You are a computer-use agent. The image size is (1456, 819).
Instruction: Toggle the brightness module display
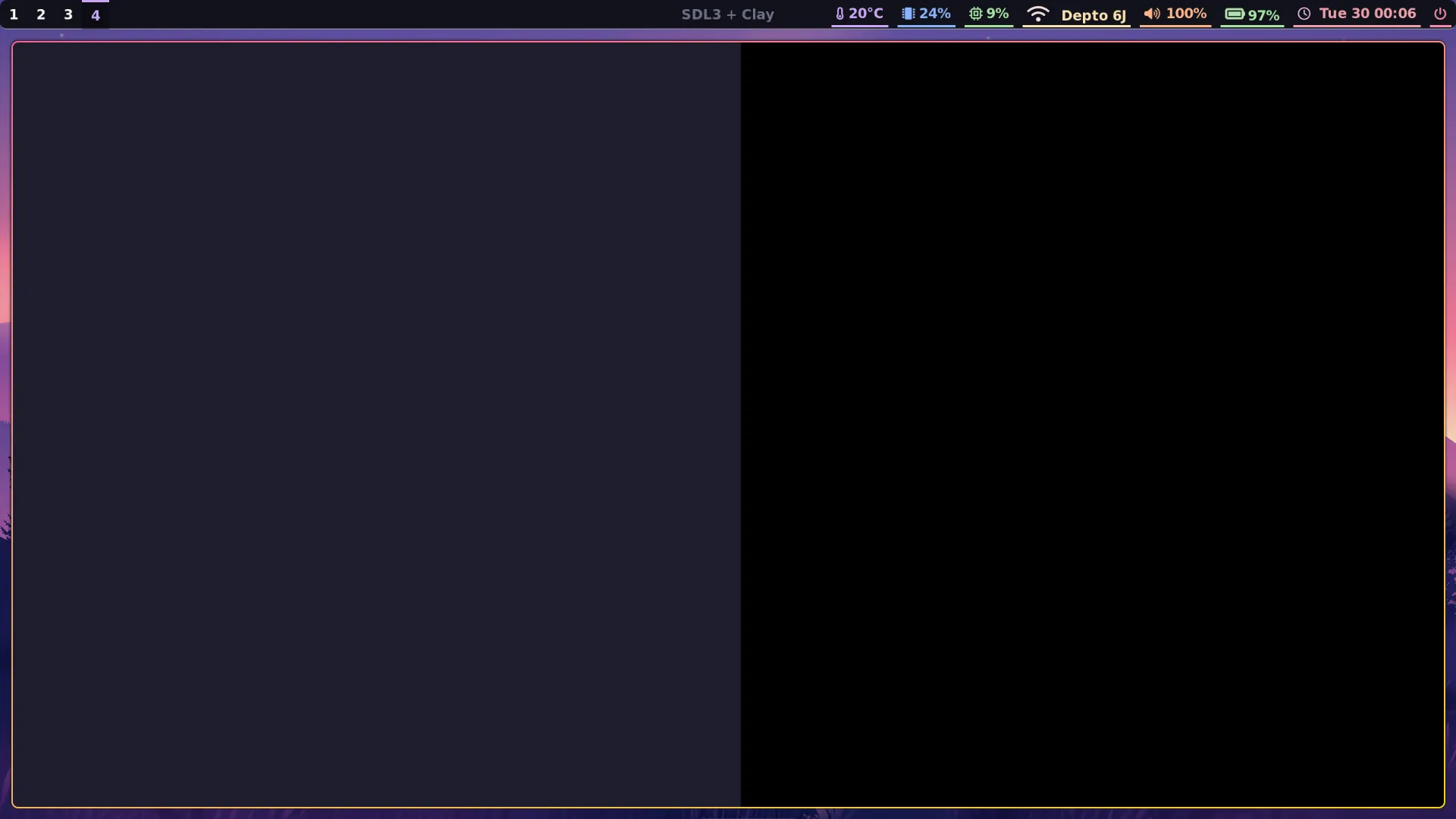925,14
